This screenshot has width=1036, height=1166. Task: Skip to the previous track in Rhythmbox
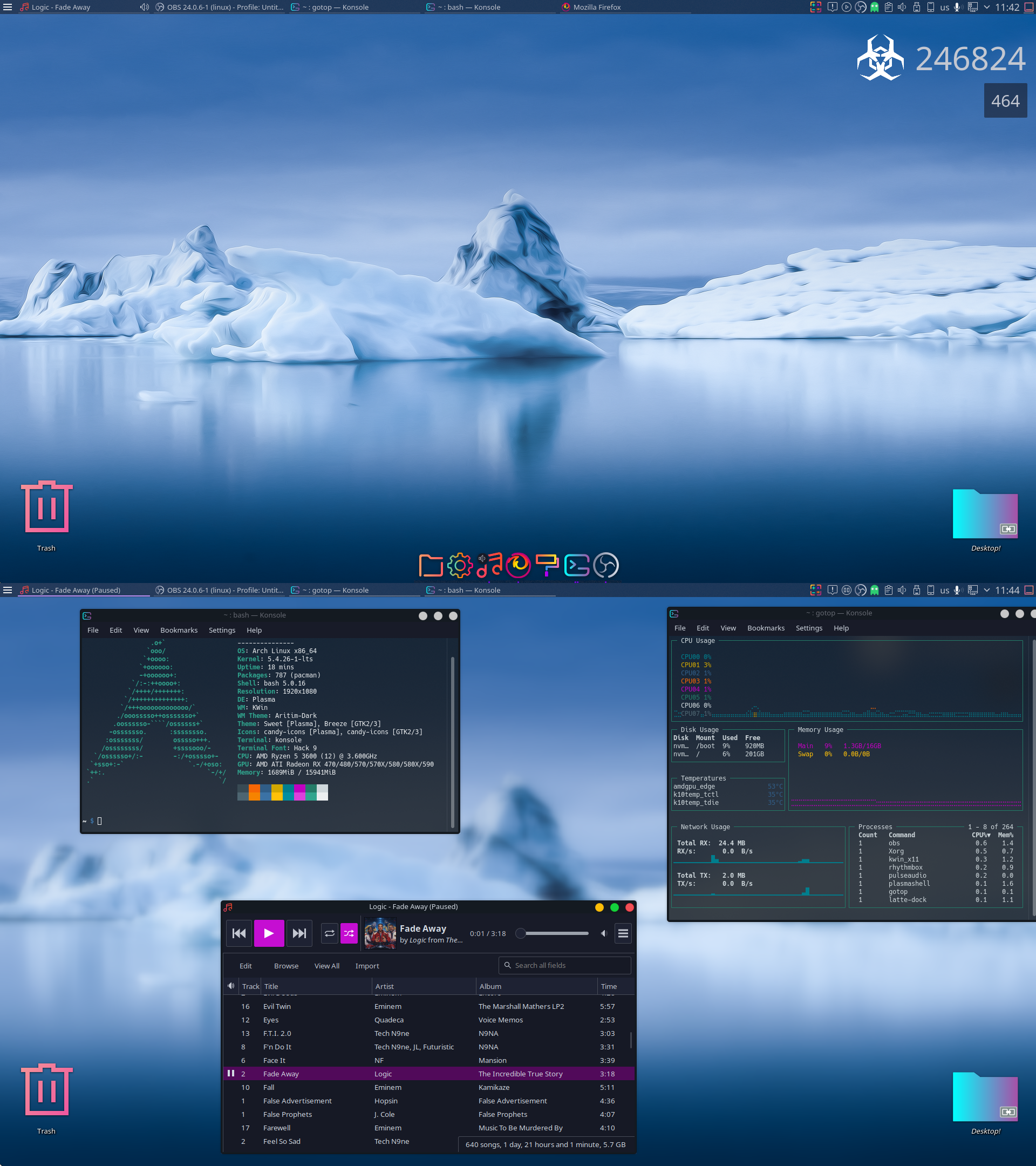[x=240, y=933]
